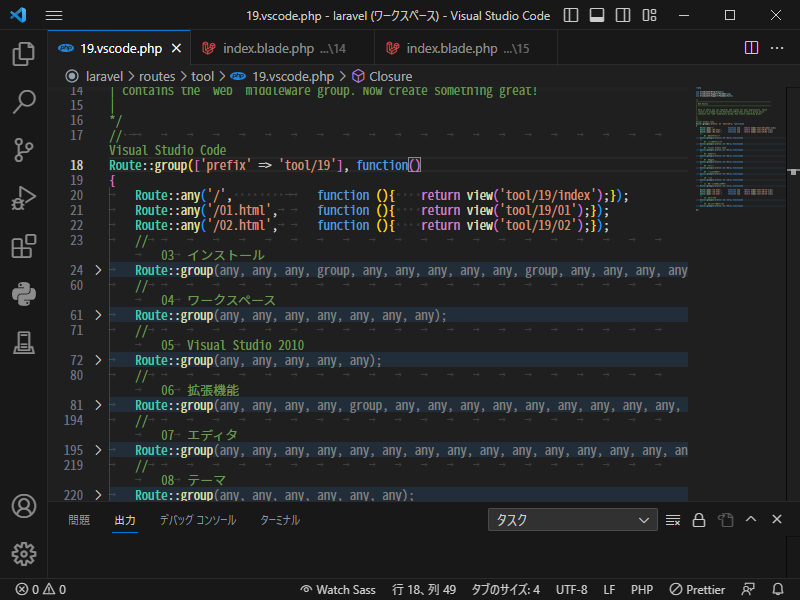The height and width of the screenshot is (600, 800).
Task: Toggle primary side bar layout icon
Action: (571, 15)
